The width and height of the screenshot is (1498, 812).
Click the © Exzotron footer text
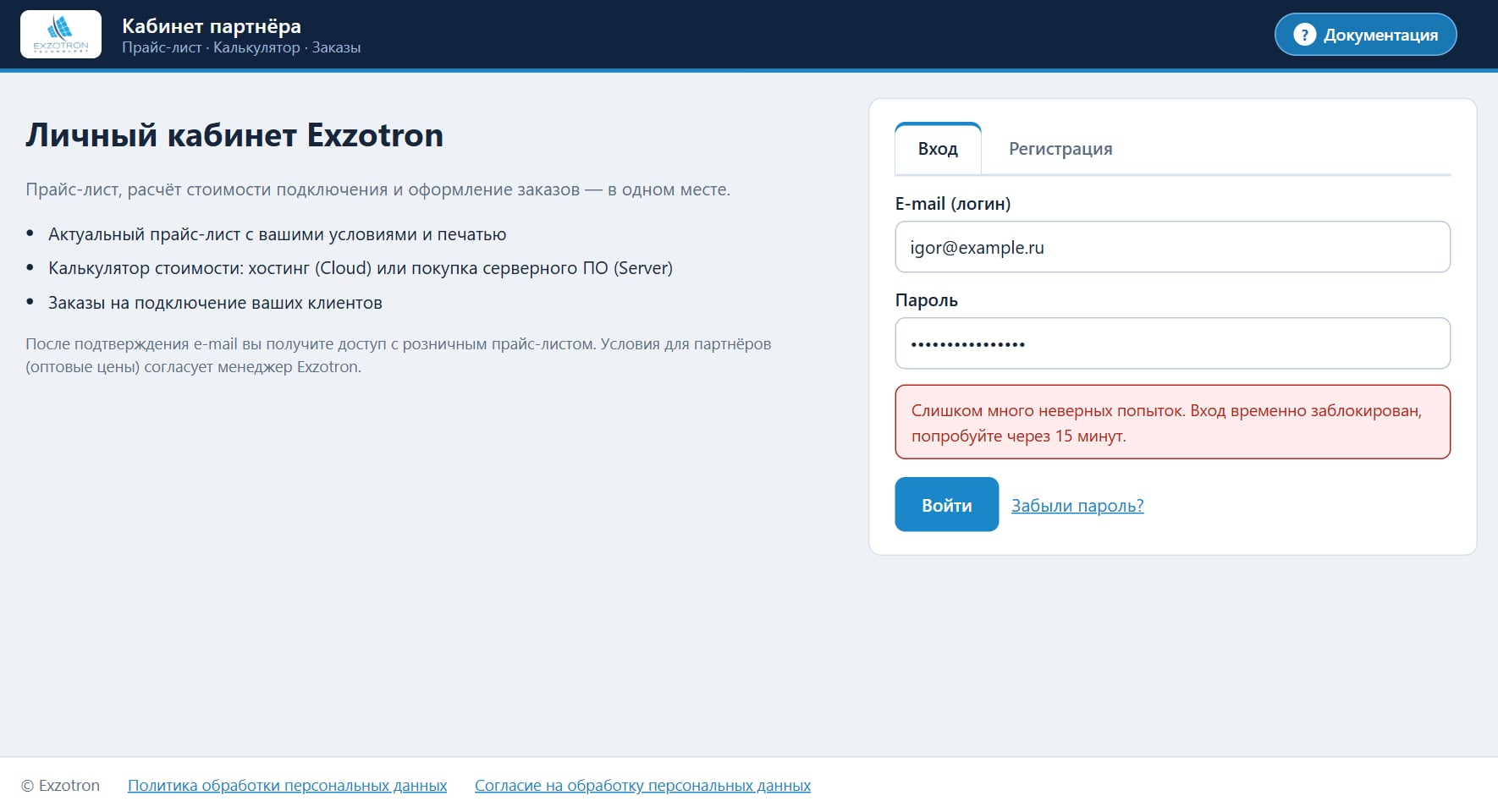coord(60,786)
